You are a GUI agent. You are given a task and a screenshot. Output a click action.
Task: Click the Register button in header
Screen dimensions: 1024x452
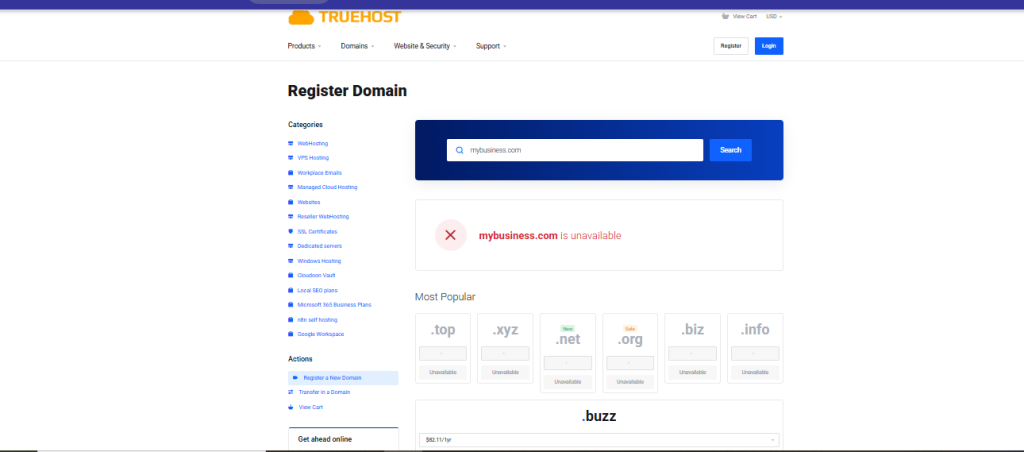click(731, 46)
